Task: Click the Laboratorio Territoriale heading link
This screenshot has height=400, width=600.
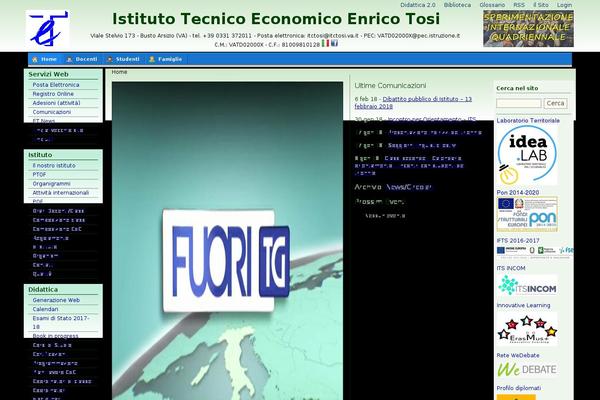Action: click(x=528, y=121)
